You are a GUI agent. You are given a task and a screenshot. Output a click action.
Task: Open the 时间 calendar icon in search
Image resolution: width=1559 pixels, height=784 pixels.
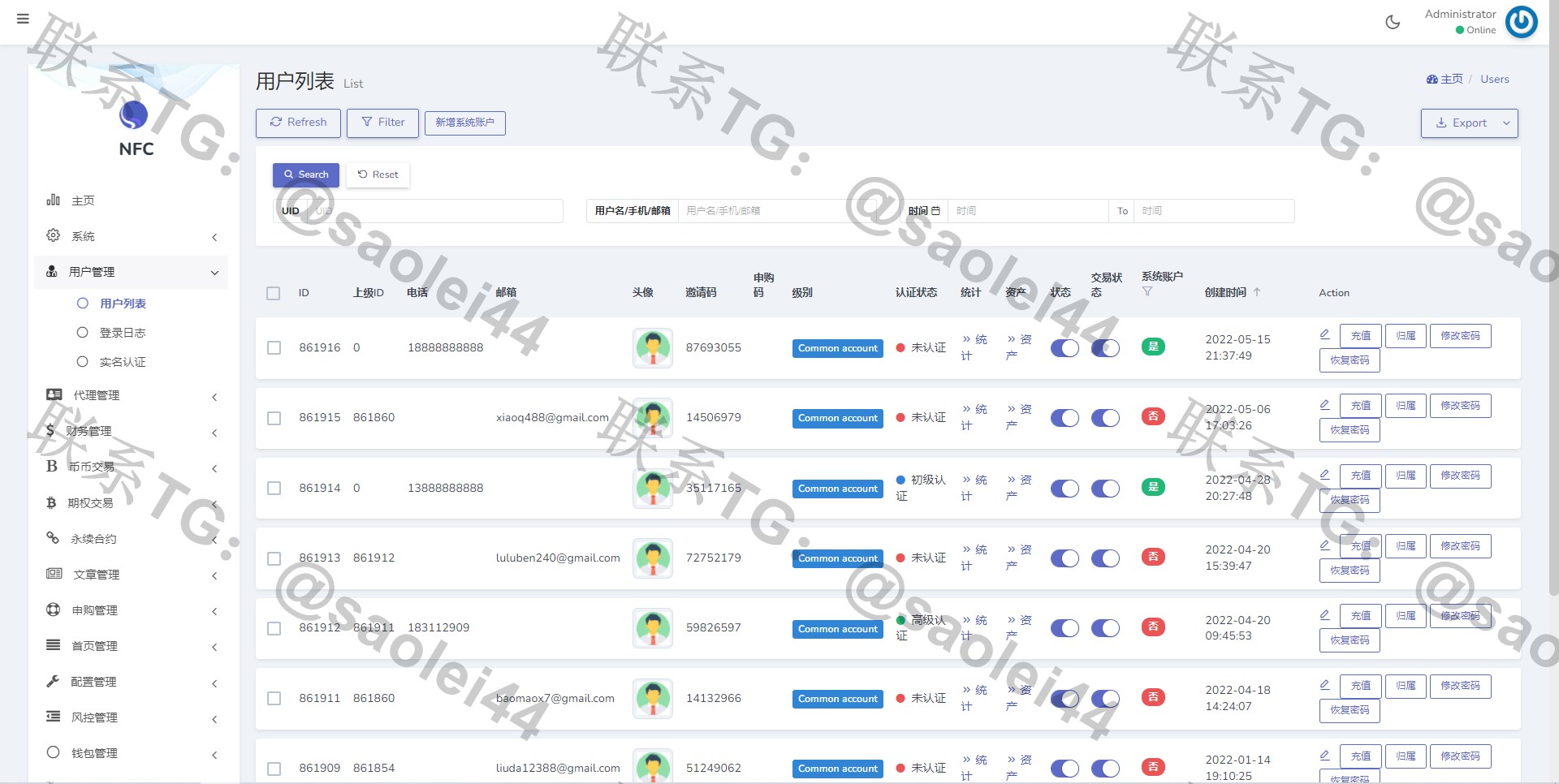935,211
